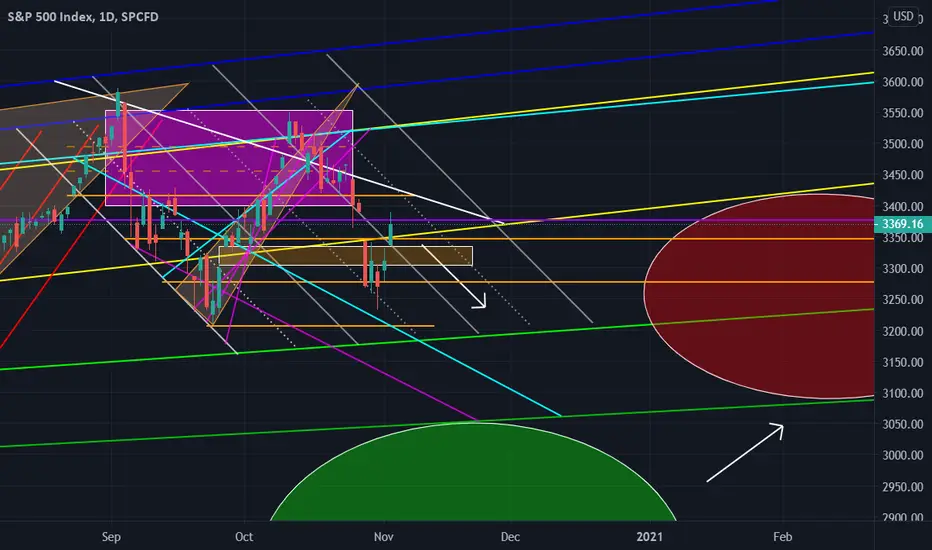Select the current price label 3369.16
Viewport: 932px width, 550px height.
tap(903, 224)
